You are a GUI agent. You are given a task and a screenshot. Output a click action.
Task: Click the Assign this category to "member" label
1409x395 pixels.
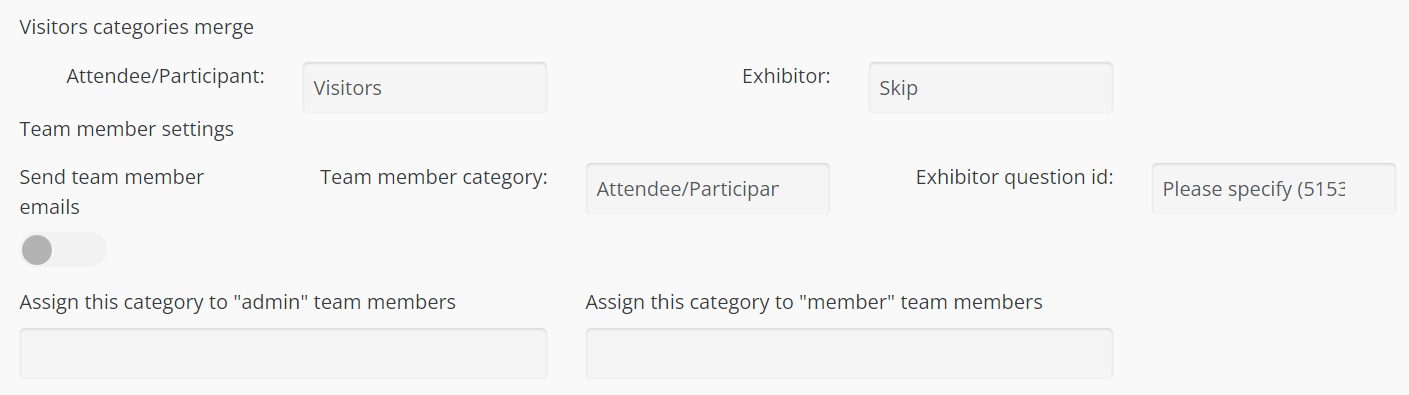coord(814,302)
